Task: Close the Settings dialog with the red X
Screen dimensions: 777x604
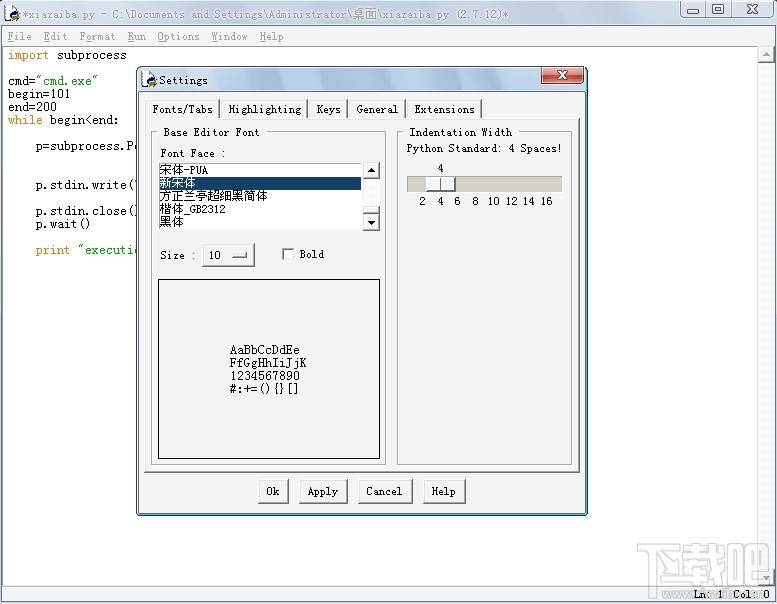Action: coord(562,75)
